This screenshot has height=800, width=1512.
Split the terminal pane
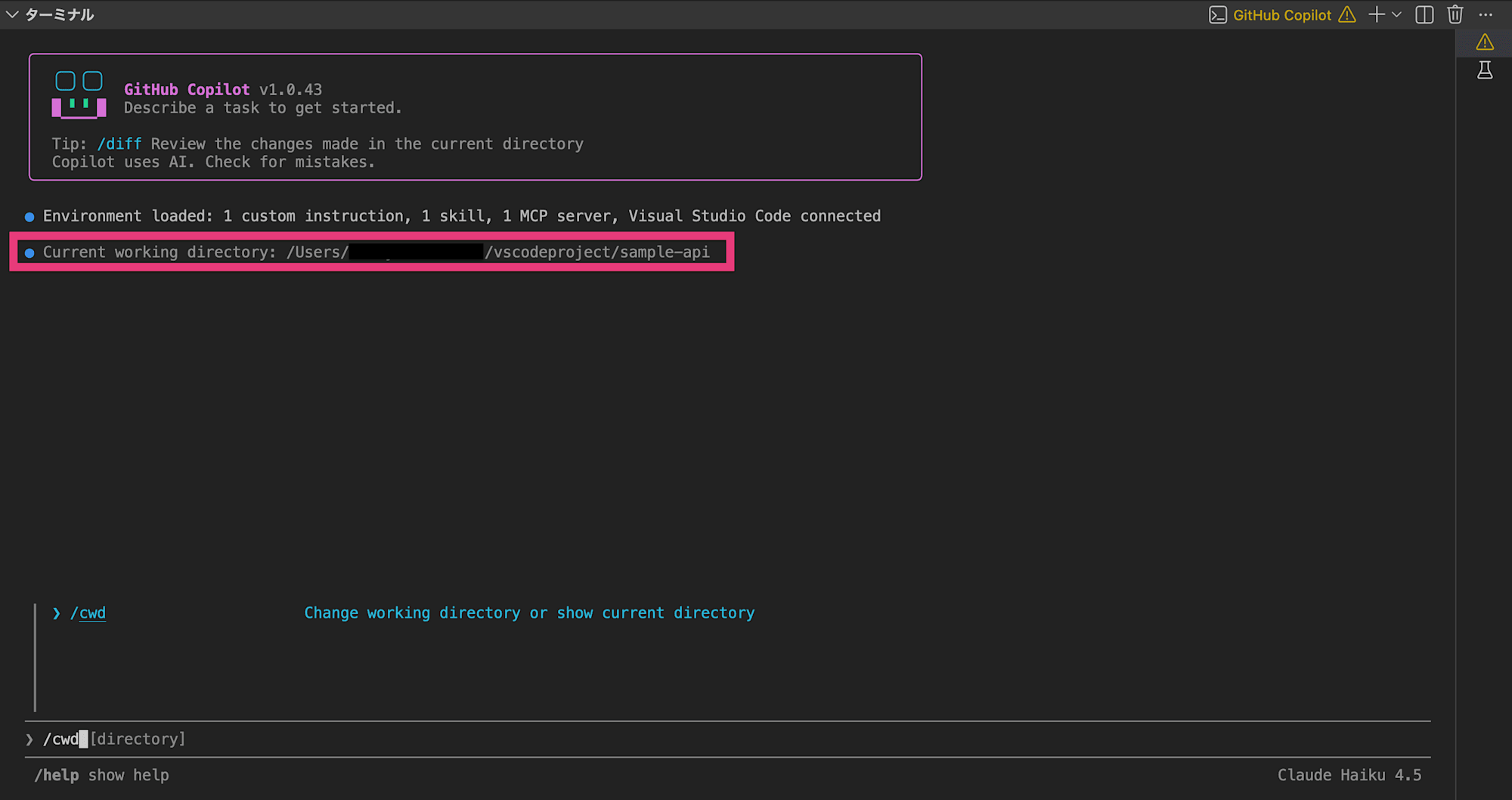pos(1424,14)
